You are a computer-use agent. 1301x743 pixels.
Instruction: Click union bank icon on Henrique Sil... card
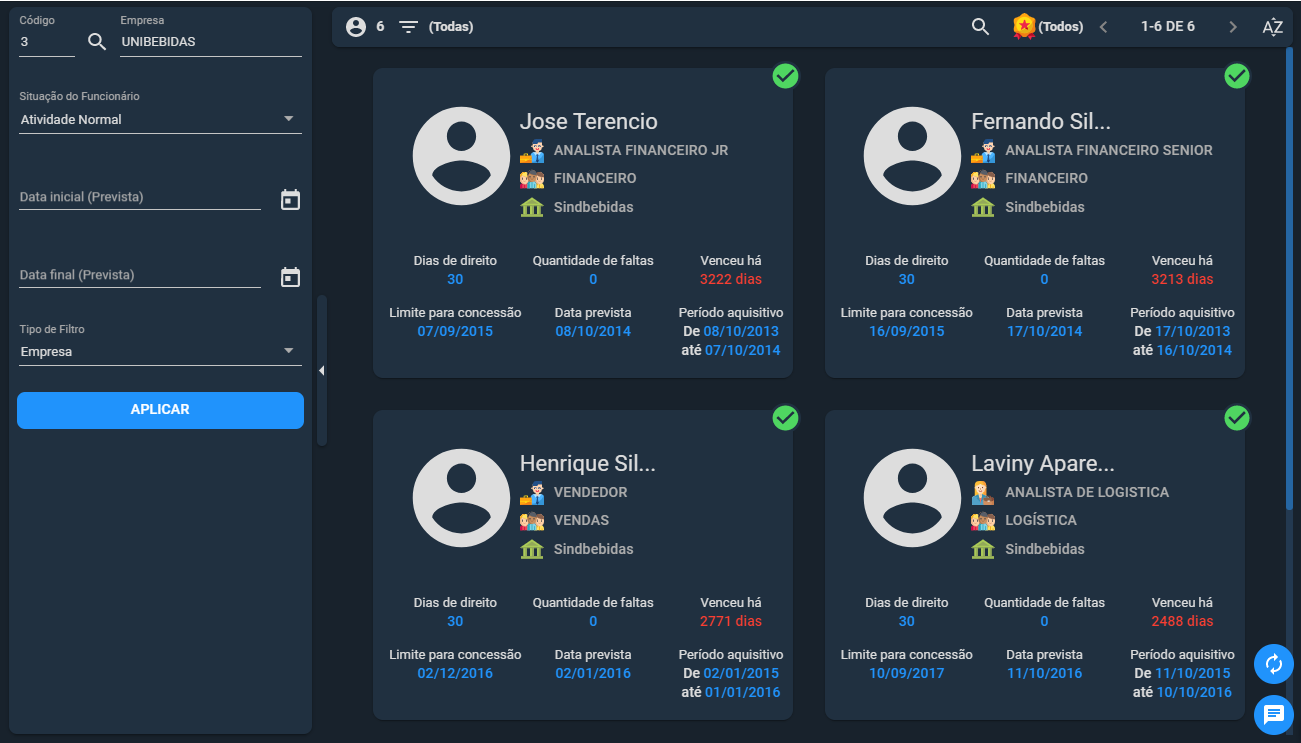click(x=532, y=549)
